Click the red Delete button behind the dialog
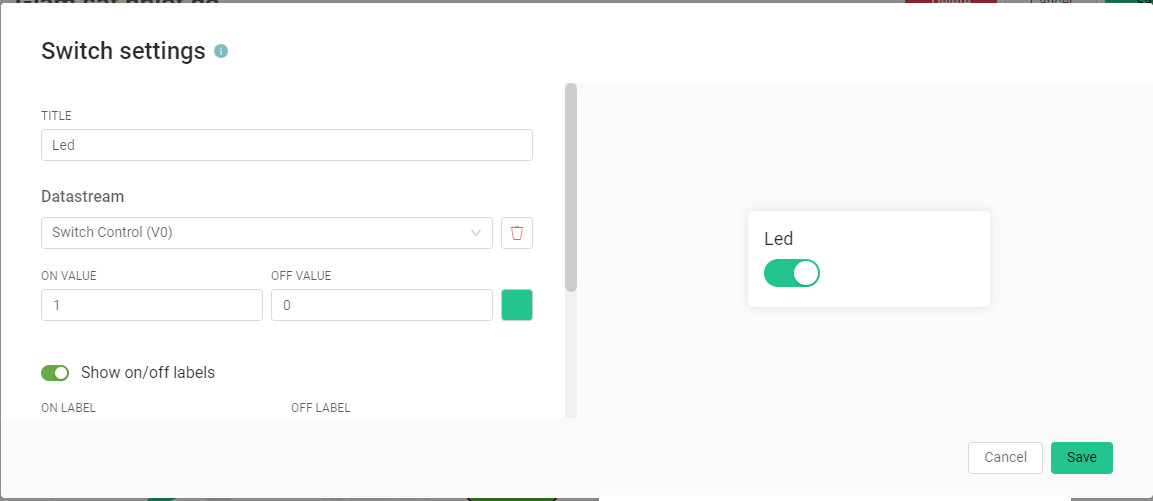The width and height of the screenshot is (1153, 501). coord(951,3)
